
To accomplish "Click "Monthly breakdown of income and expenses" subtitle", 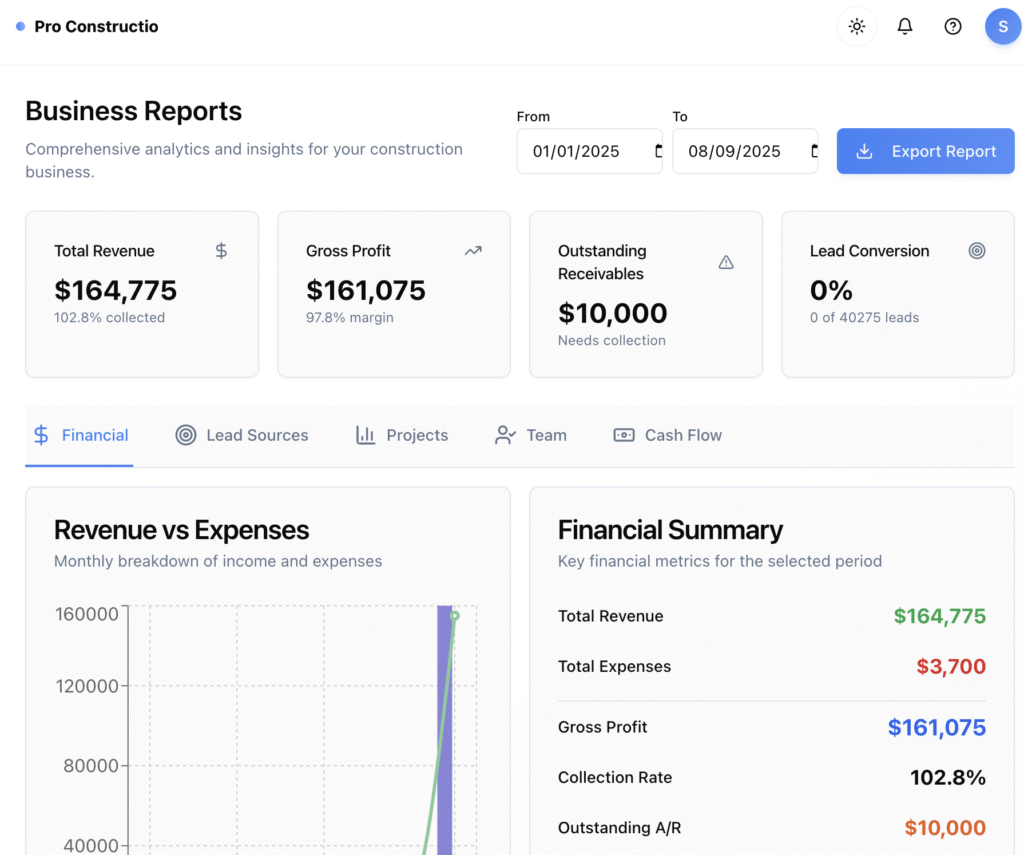I will tap(218, 561).
